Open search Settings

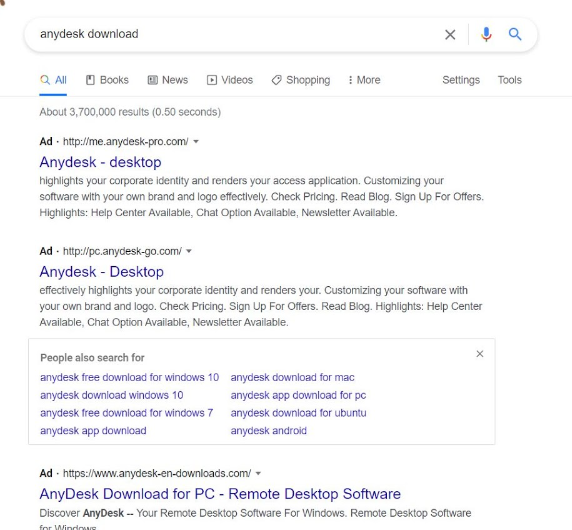(461, 80)
